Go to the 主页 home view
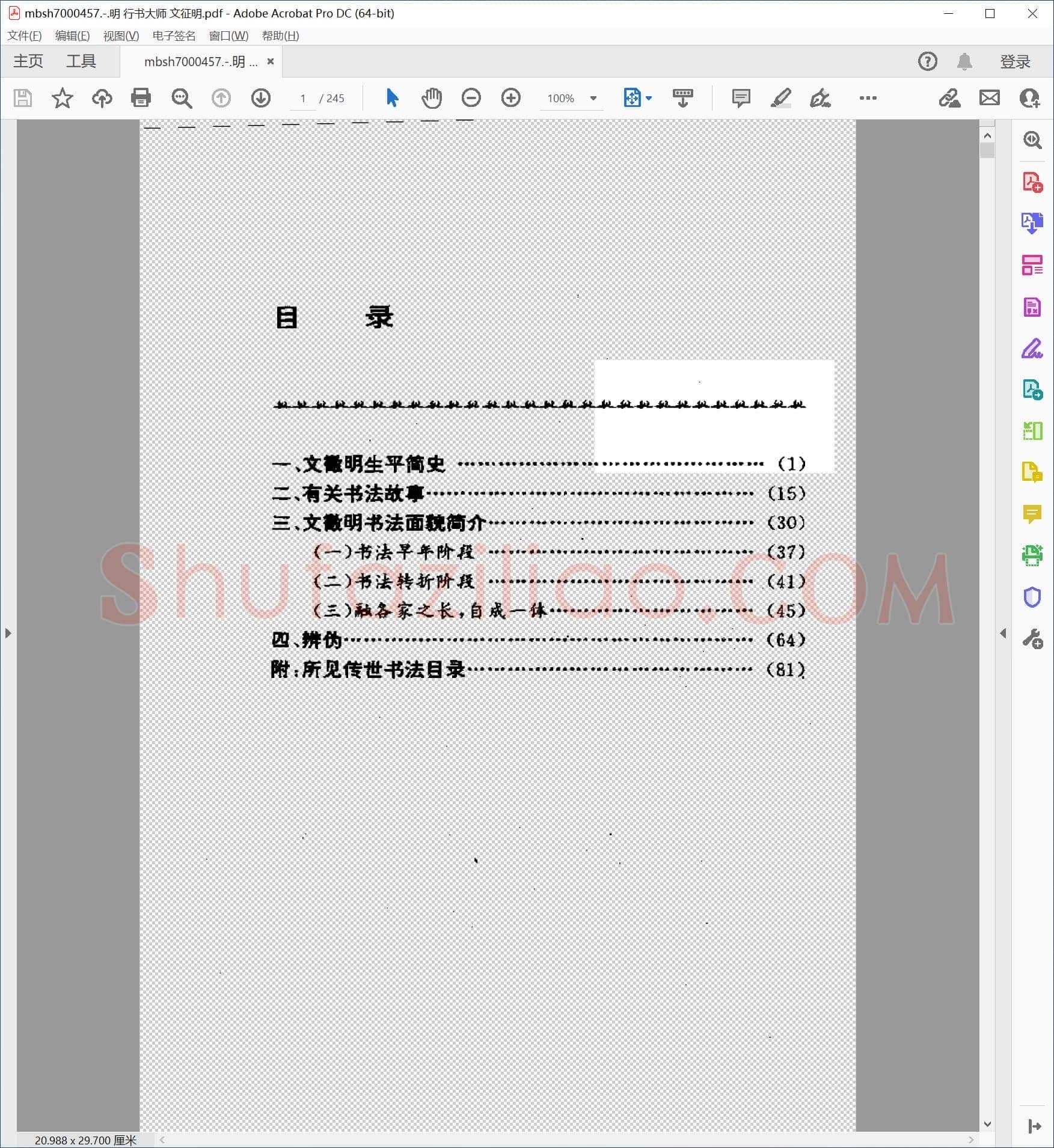1054x1148 pixels. click(x=28, y=61)
